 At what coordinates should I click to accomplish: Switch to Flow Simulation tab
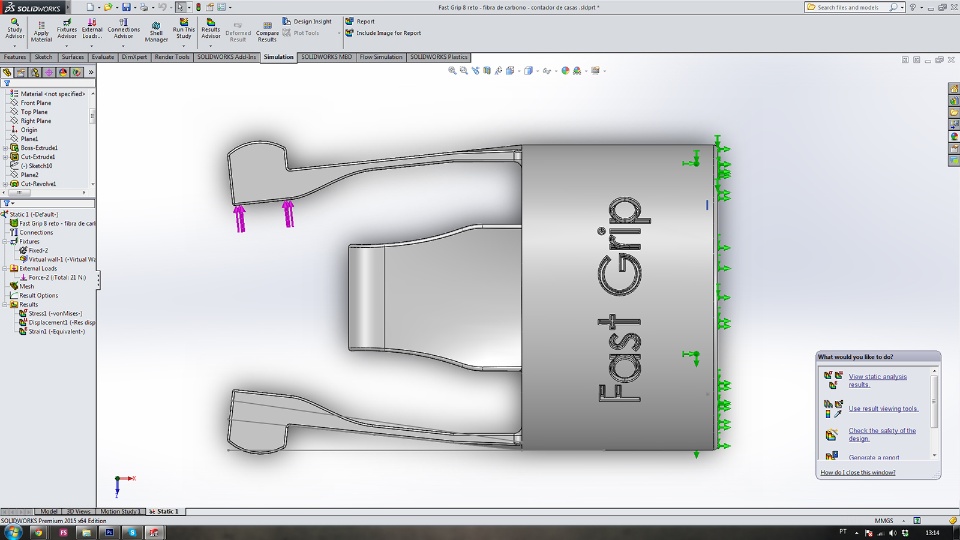tap(381, 57)
